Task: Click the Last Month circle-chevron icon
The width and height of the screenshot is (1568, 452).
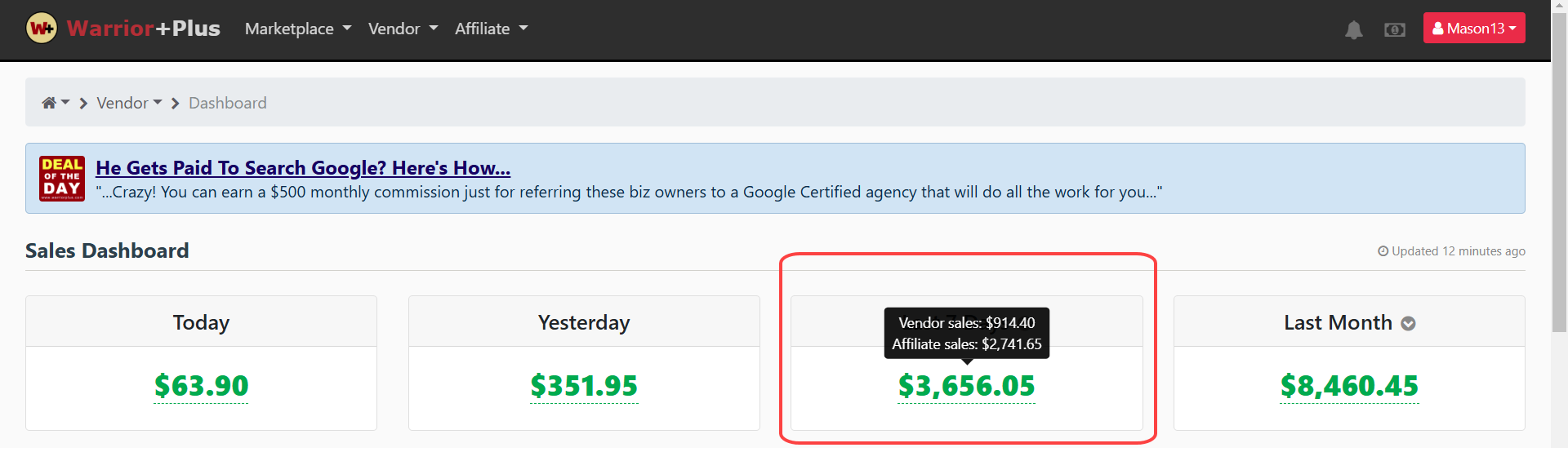Action: click(x=1408, y=324)
